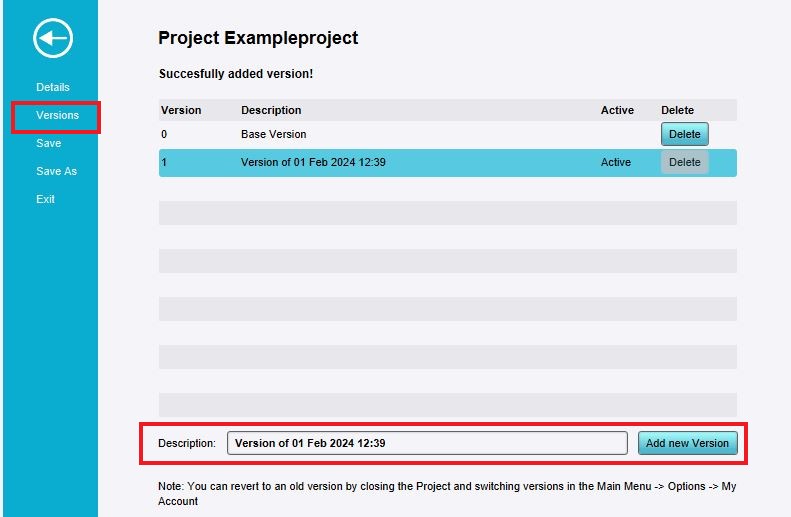Viewport: 791px width, 517px height.
Task: Delete the Base Version entry
Action: coord(684,134)
